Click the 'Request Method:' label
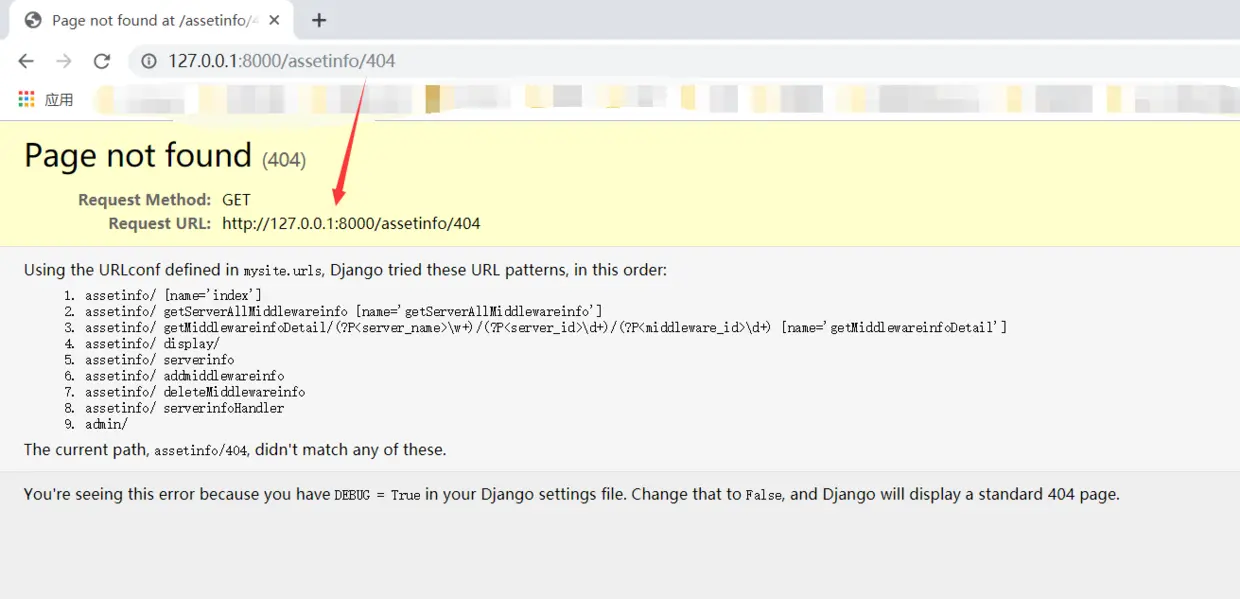This screenshot has width=1240, height=599. [144, 200]
